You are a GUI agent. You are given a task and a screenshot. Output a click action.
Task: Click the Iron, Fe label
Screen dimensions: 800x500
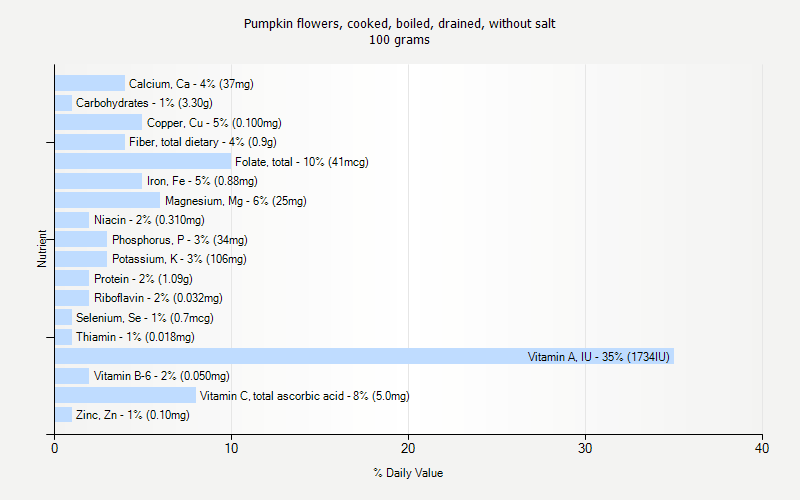click(202, 181)
